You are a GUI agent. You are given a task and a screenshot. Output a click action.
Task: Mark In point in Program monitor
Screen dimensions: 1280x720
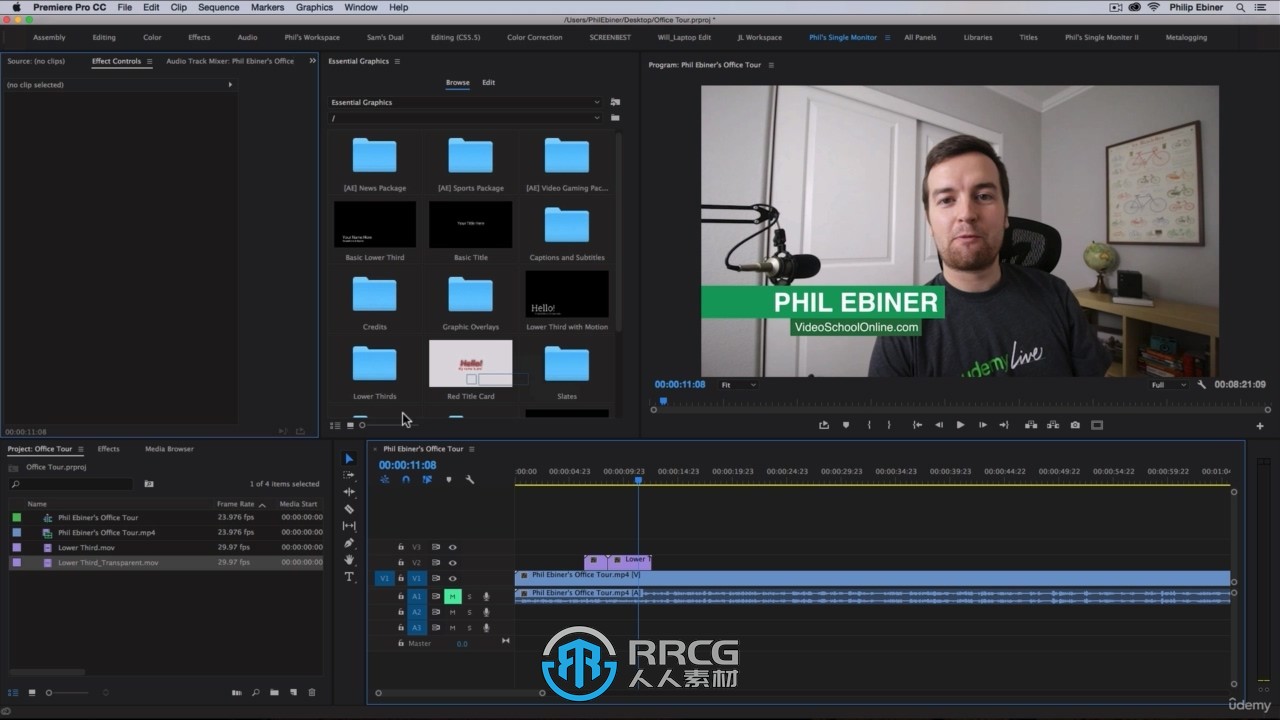click(868, 425)
